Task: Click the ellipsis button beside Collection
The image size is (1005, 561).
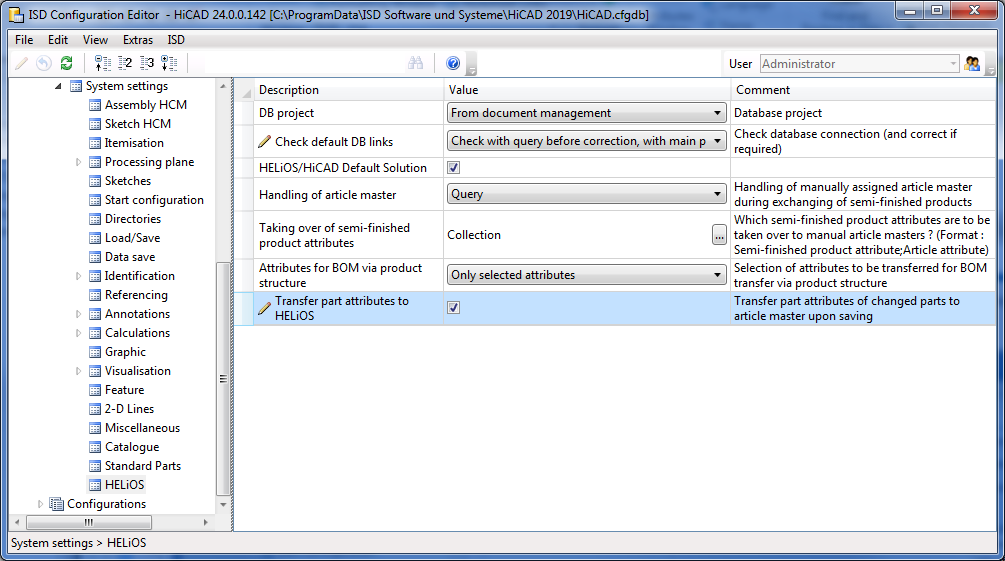Action: [719, 235]
